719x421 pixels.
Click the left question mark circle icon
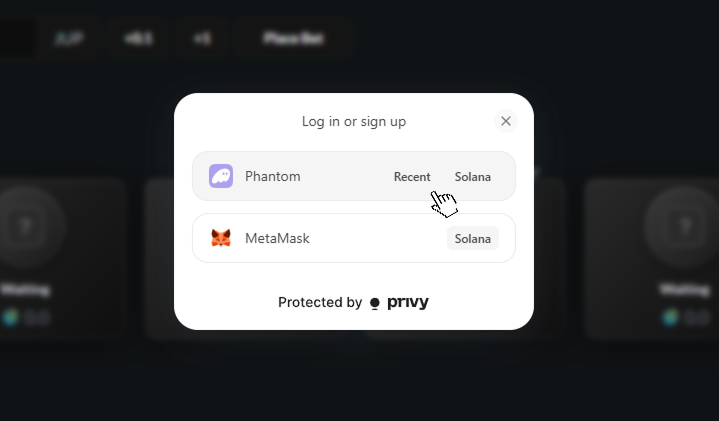25,225
